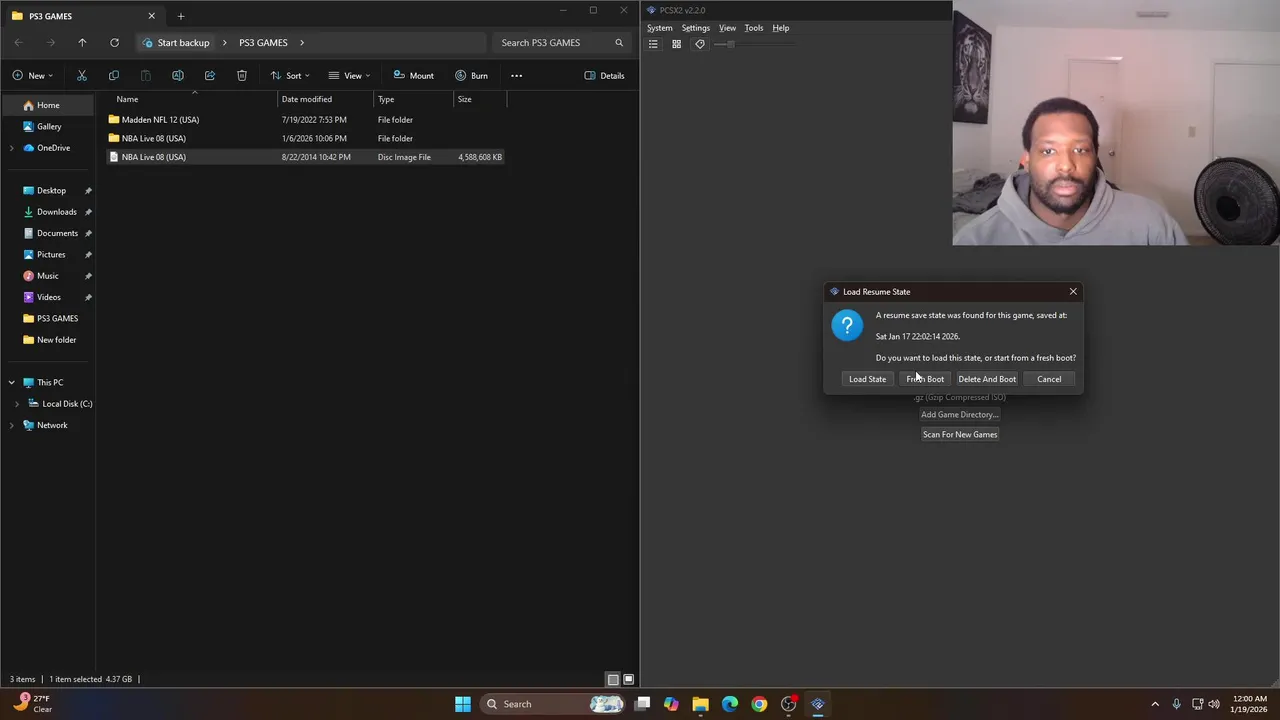Expand the Local Disk (C:) node
1280x720 pixels.
tap(17, 404)
